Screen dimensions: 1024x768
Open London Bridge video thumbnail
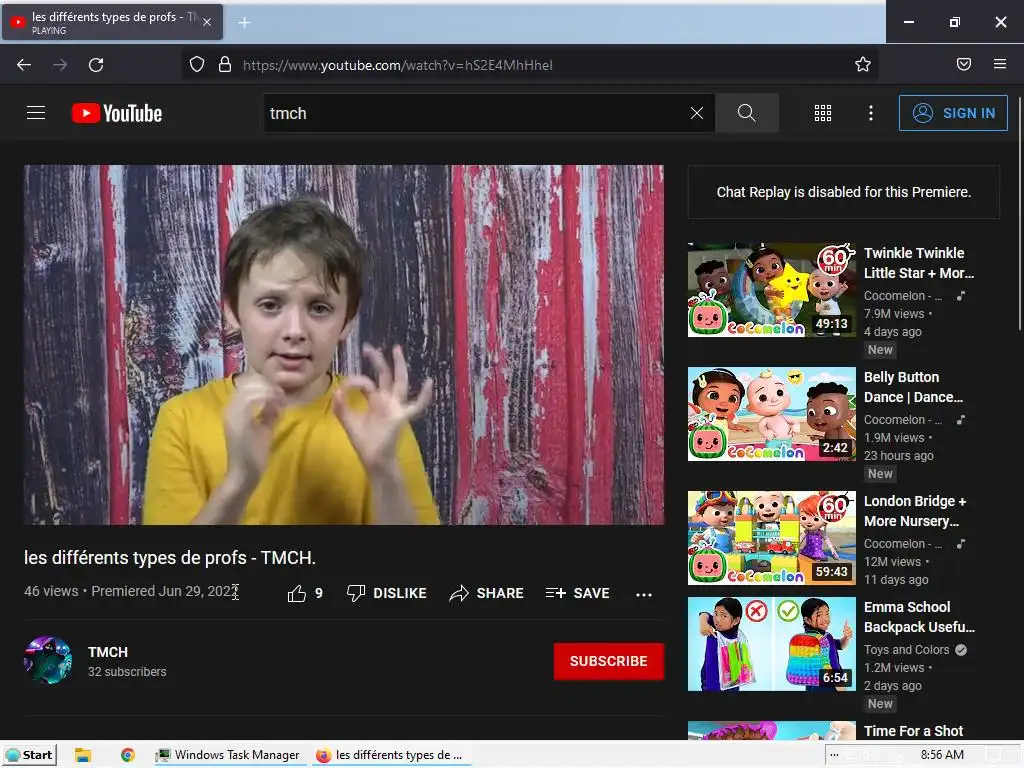click(771, 538)
